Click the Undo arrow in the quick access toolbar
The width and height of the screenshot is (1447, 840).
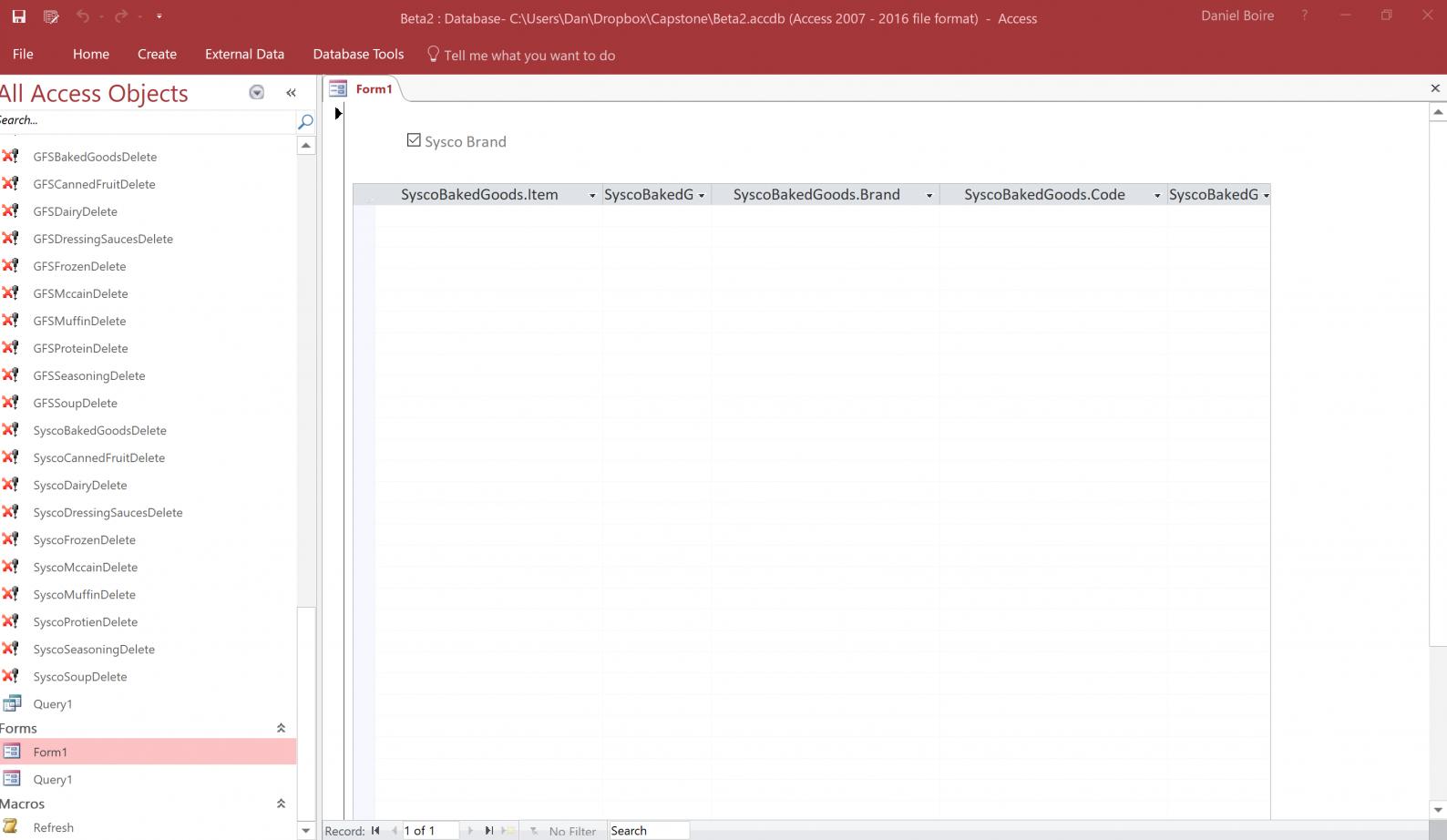(x=82, y=16)
